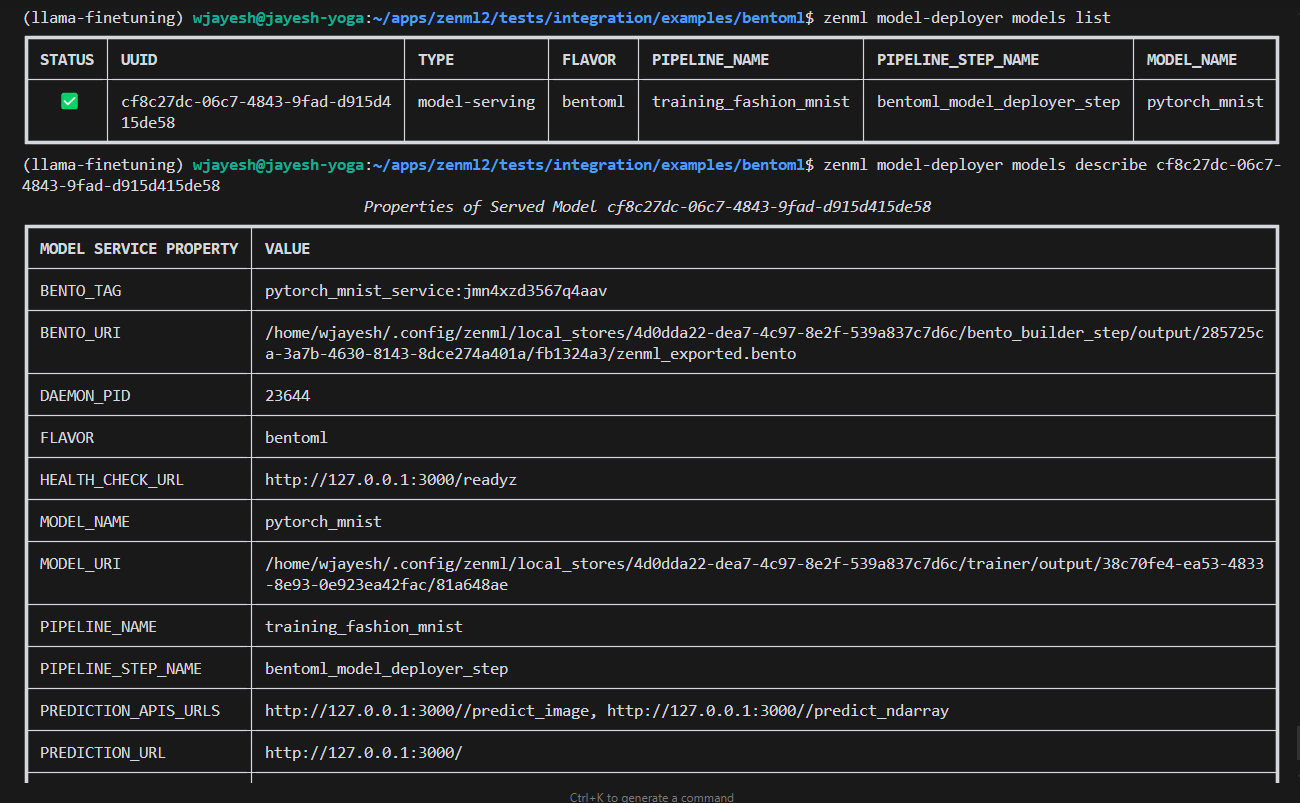Open the prediction URL http://127.0.0.1:3000/
The width and height of the screenshot is (1300, 803).
pyautogui.click(x=360, y=752)
